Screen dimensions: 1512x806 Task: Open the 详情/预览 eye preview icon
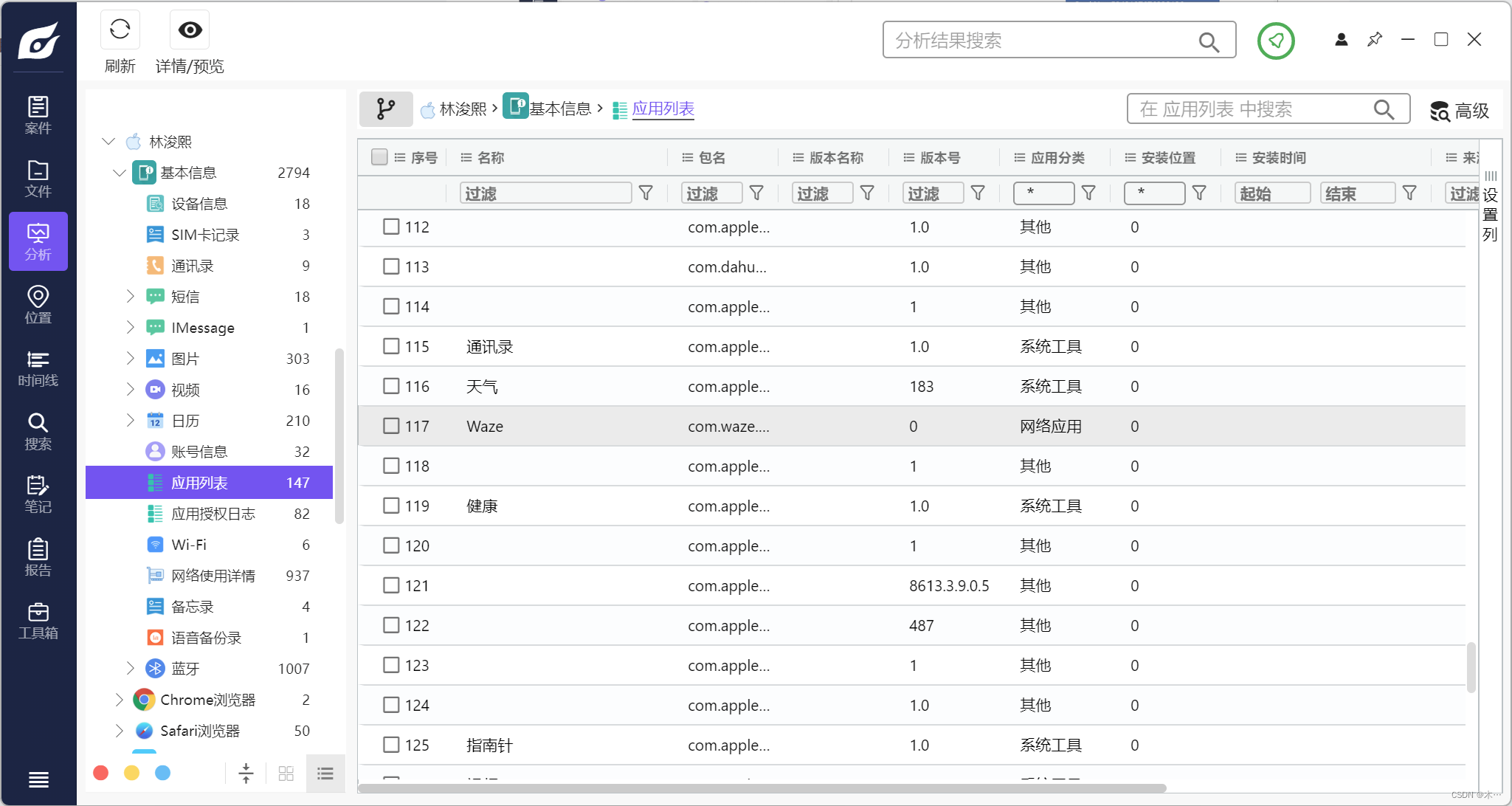click(190, 30)
